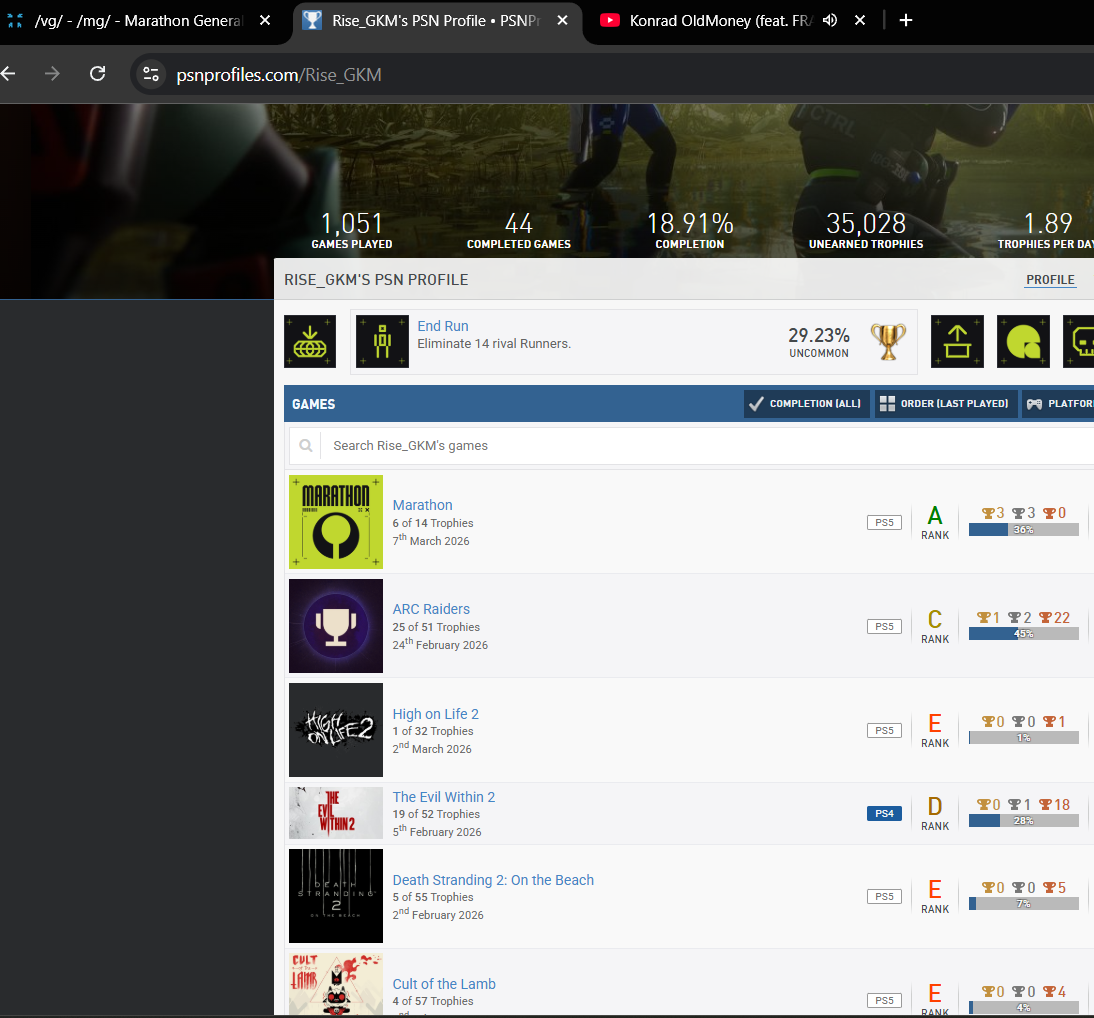Click the browser back arrow
This screenshot has height=1018, width=1094.
[8, 73]
